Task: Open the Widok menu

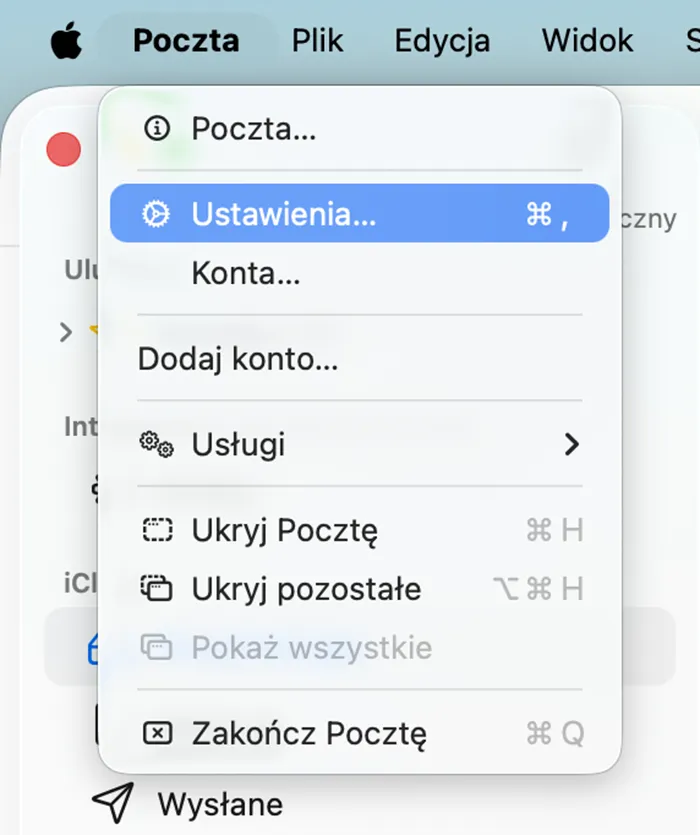Action: [x=586, y=40]
